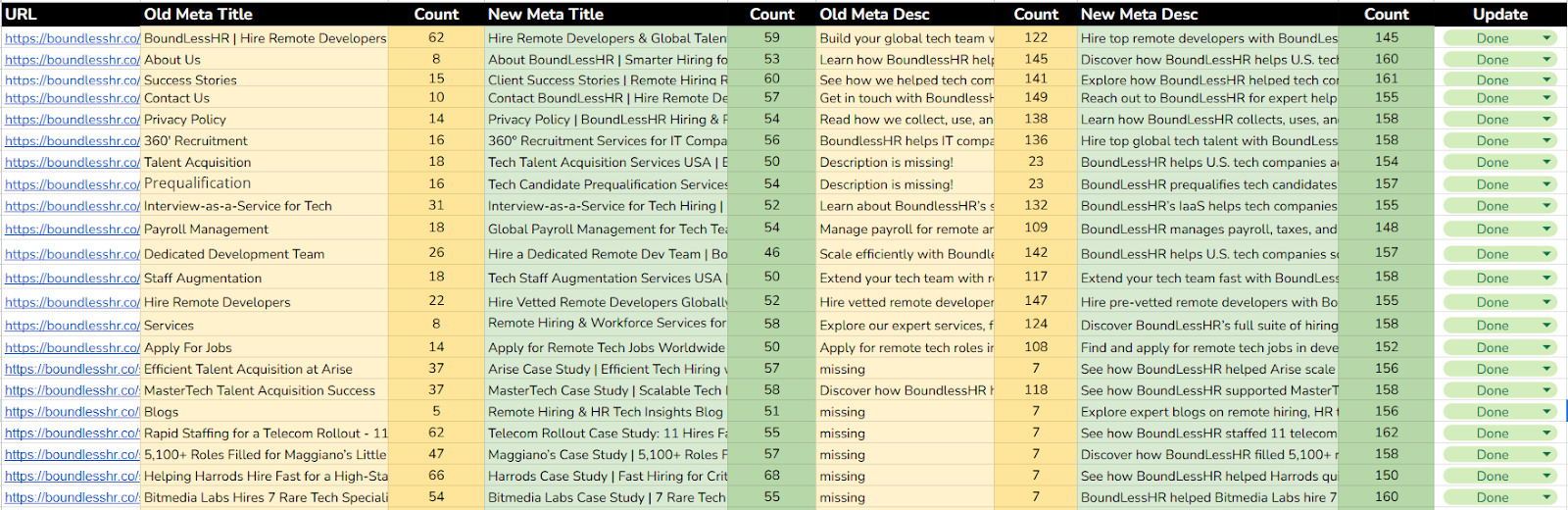The image size is (1568, 510).
Task: Open the URL link for Staff Augmentation row
Action: click(x=73, y=279)
